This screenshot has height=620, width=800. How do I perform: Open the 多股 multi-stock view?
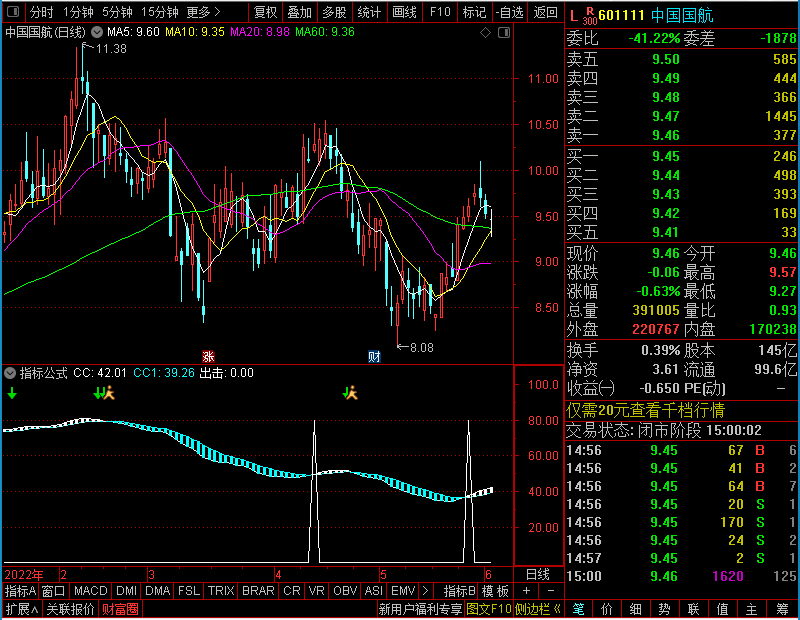334,12
